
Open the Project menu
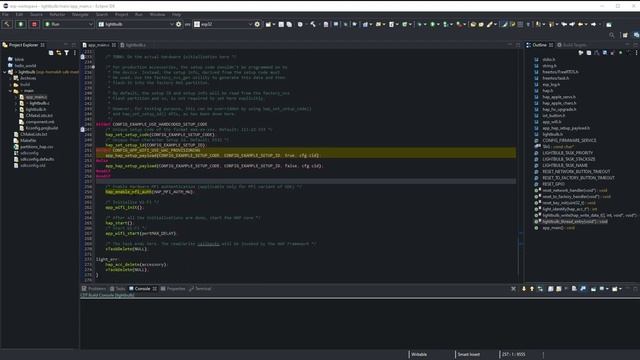[121, 15]
